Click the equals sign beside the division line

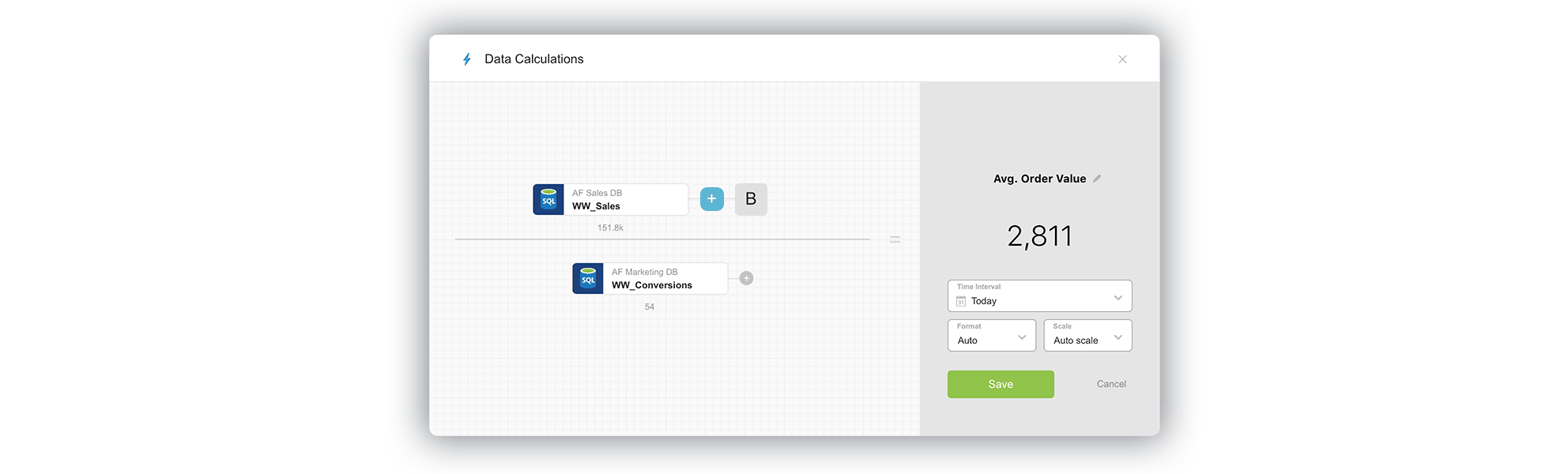coord(895,239)
